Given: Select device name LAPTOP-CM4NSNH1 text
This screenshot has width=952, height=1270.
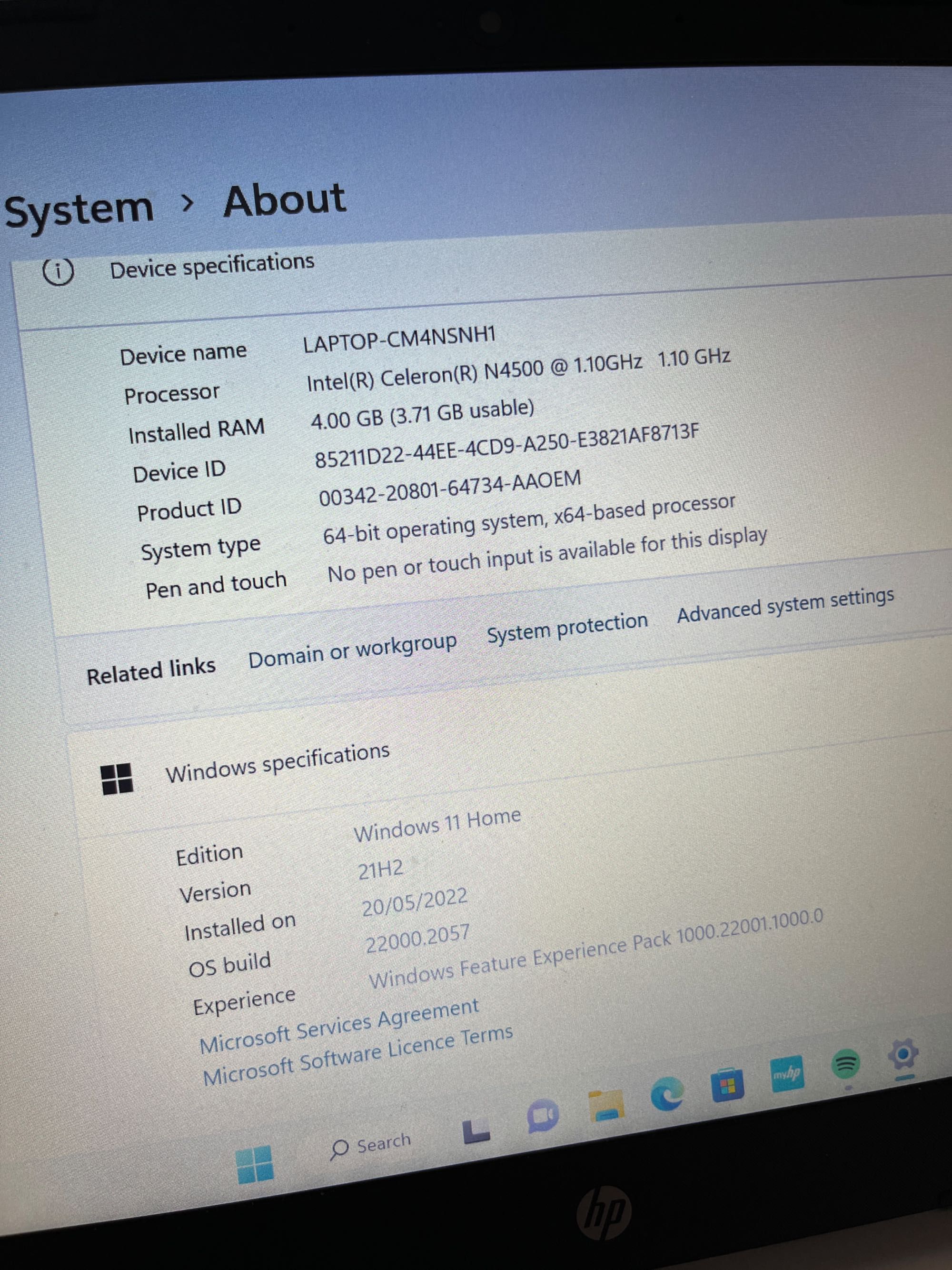Looking at the screenshot, I should [x=399, y=340].
